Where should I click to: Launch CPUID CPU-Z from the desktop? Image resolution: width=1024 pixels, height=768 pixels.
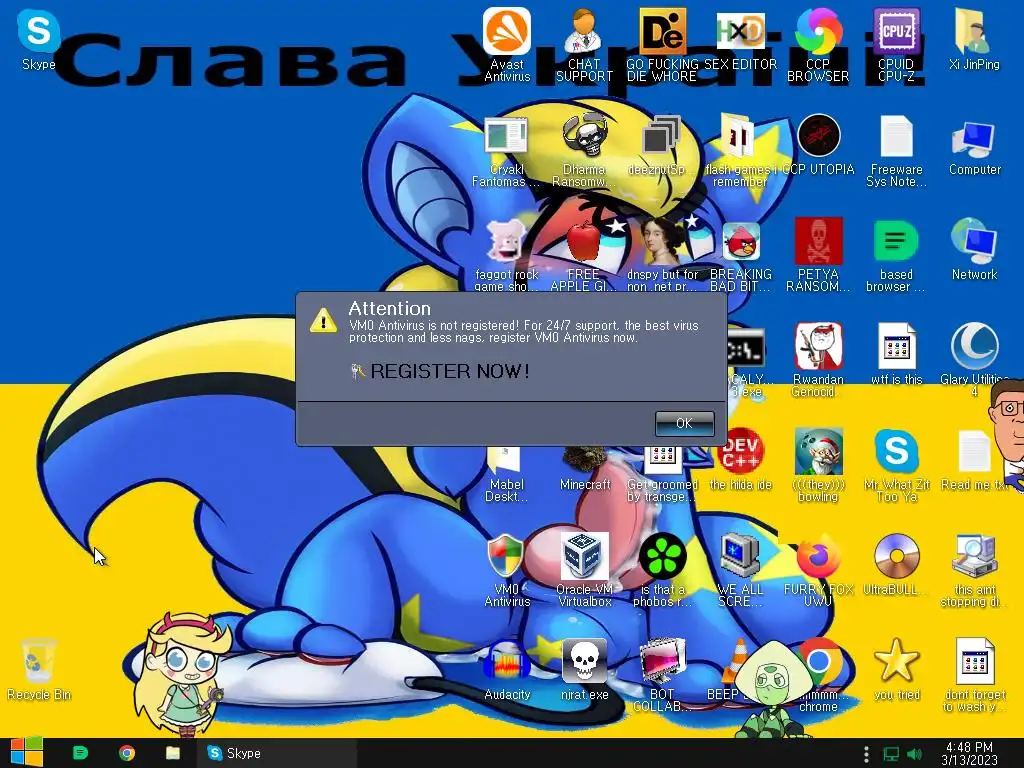(896, 44)
